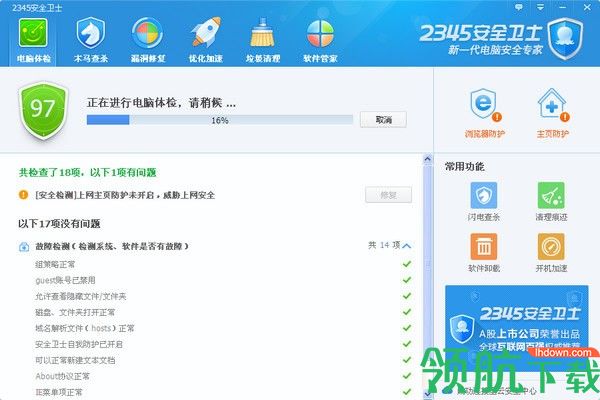Go to the 垃圾清理 broom tab
This screenshot has height=400, width=600.
coord(263,41)
